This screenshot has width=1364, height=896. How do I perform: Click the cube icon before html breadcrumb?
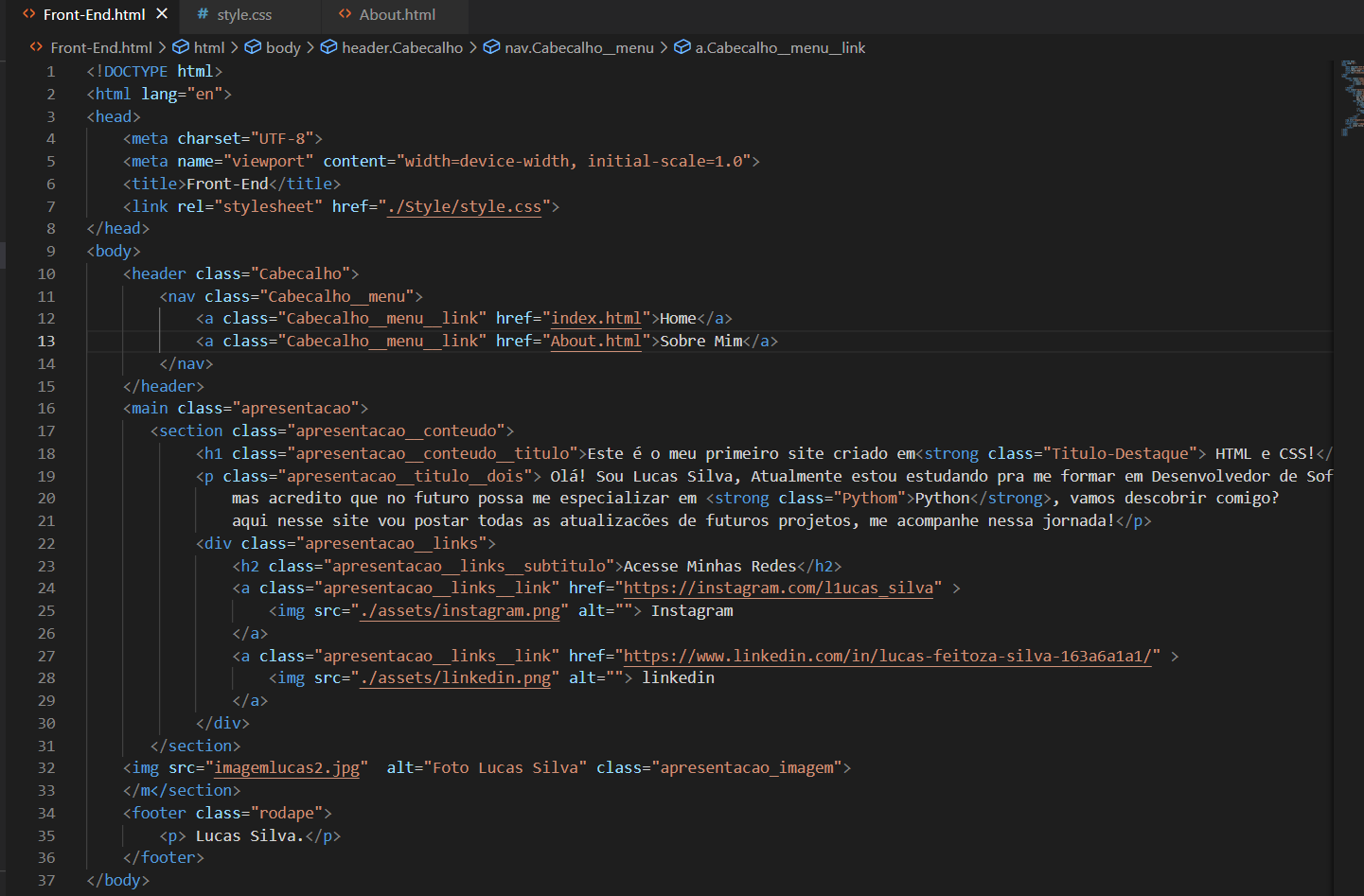(x=181, y=47)
